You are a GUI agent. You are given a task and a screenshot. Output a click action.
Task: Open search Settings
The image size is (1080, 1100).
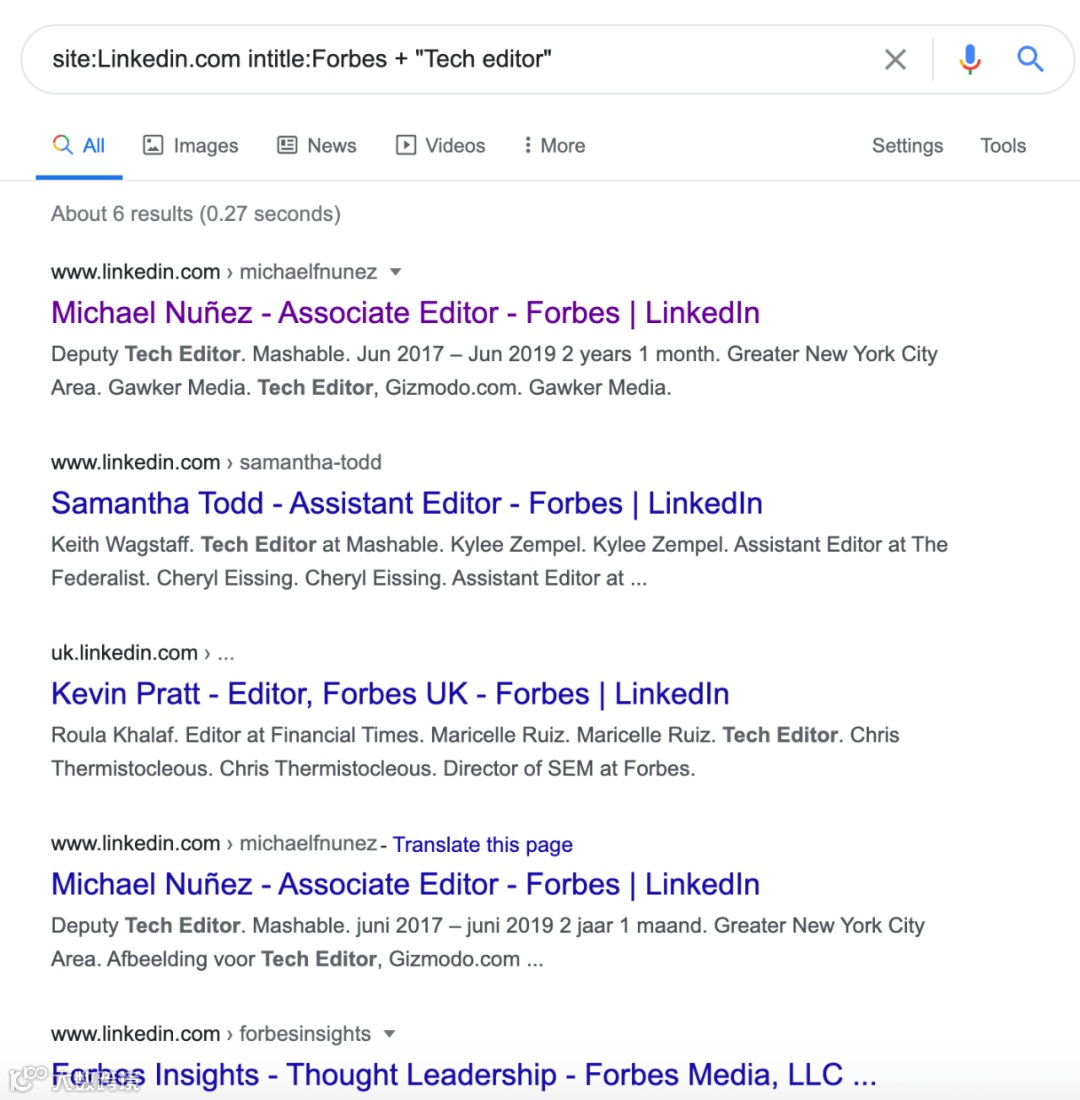(907, 146)
